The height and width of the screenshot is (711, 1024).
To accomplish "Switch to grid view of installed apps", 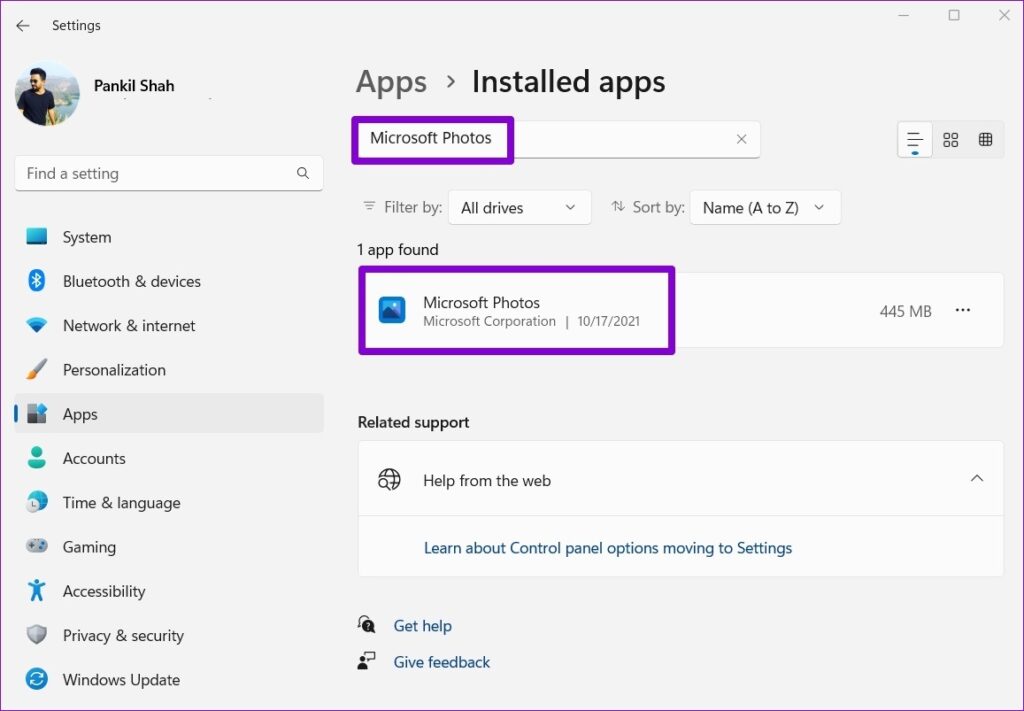I will [x=986, y=139].
